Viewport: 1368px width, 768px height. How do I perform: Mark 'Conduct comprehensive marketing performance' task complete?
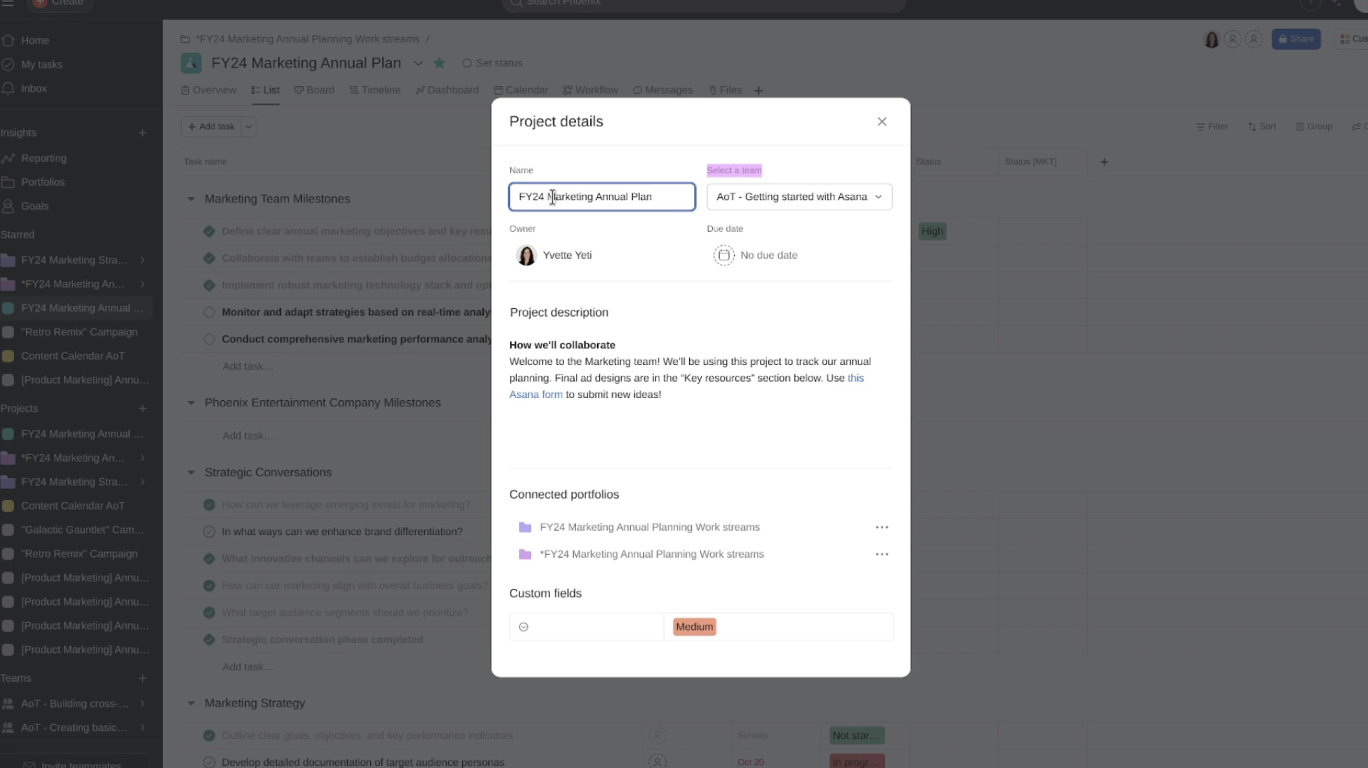209,339
